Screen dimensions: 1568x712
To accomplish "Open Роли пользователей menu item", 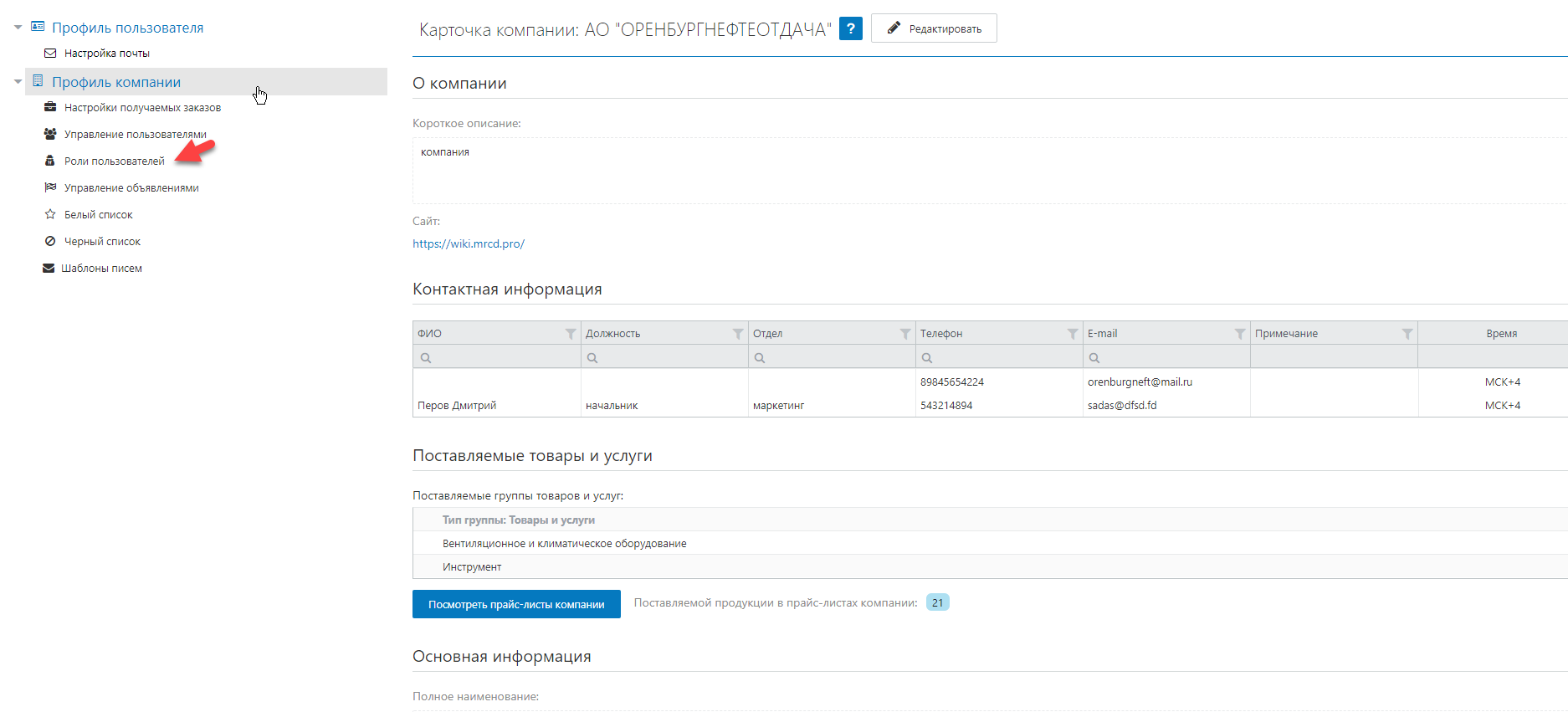I will click(x=114, y=161).
